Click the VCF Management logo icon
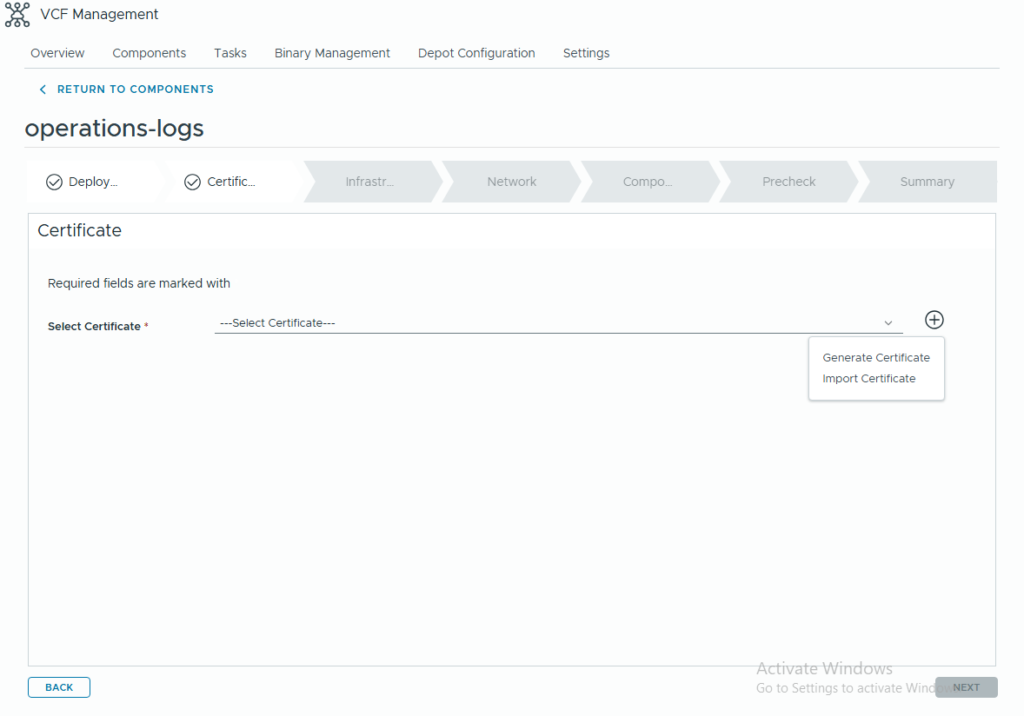 [17, 15]
